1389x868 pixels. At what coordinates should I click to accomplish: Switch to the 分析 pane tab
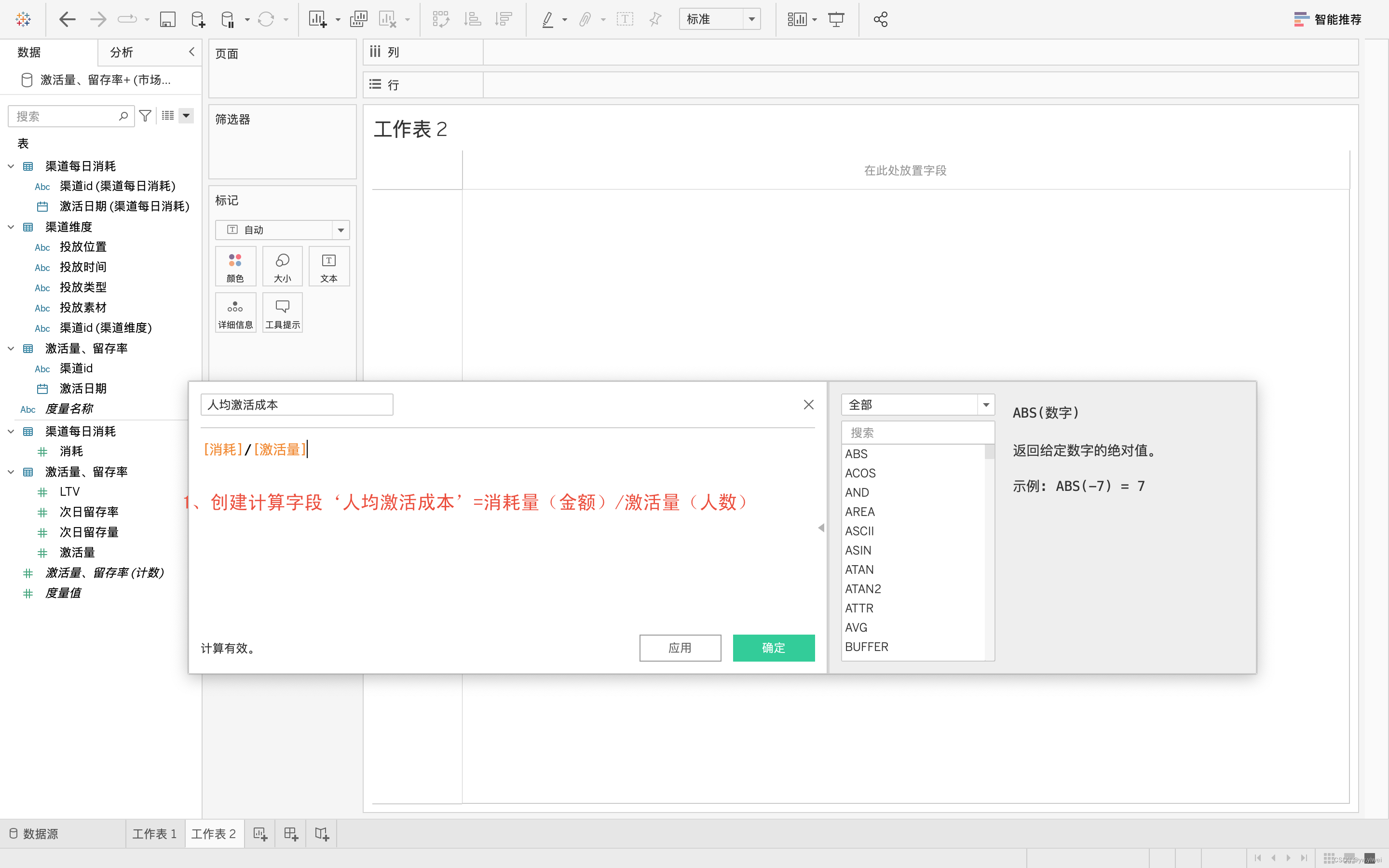(x=121, y=52)
